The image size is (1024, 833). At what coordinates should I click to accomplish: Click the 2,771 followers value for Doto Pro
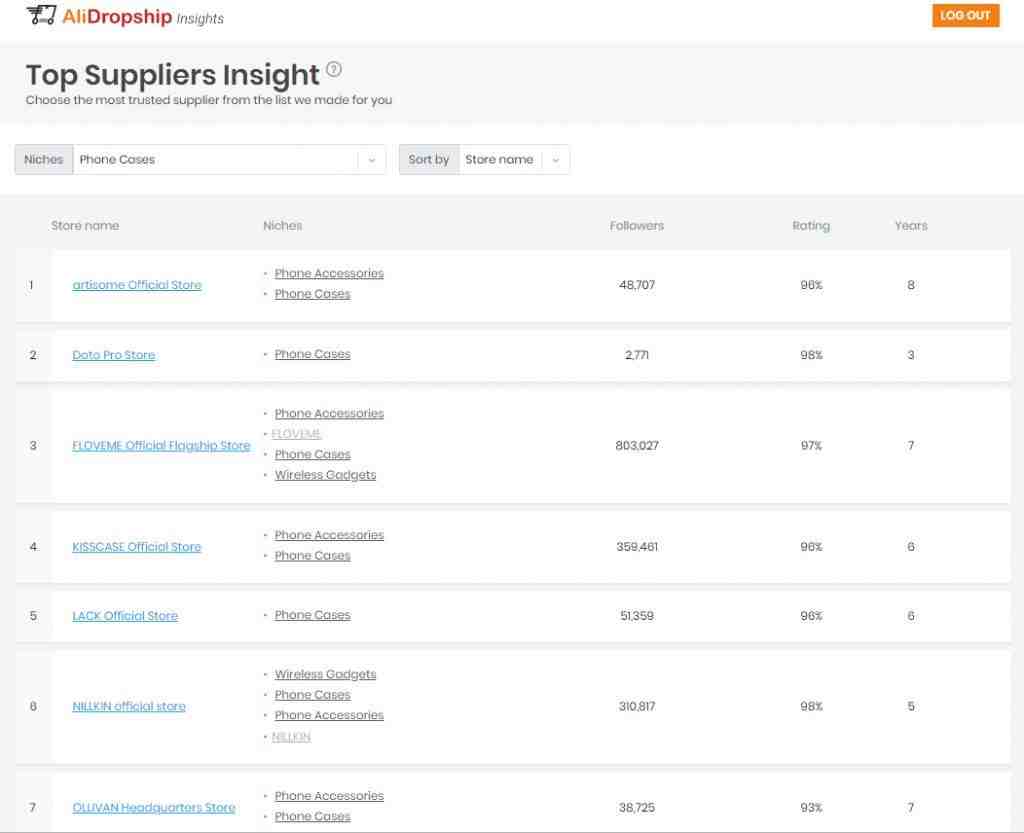click(x=637, y=355)
